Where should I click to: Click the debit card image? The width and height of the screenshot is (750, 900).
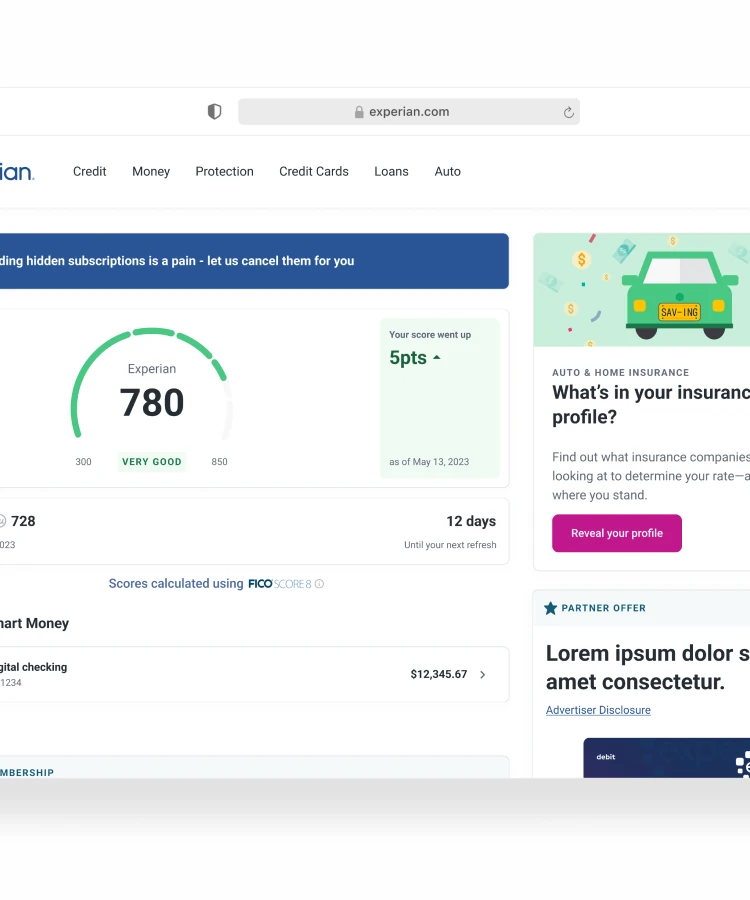pyautogui.click(x=667, y=758)
